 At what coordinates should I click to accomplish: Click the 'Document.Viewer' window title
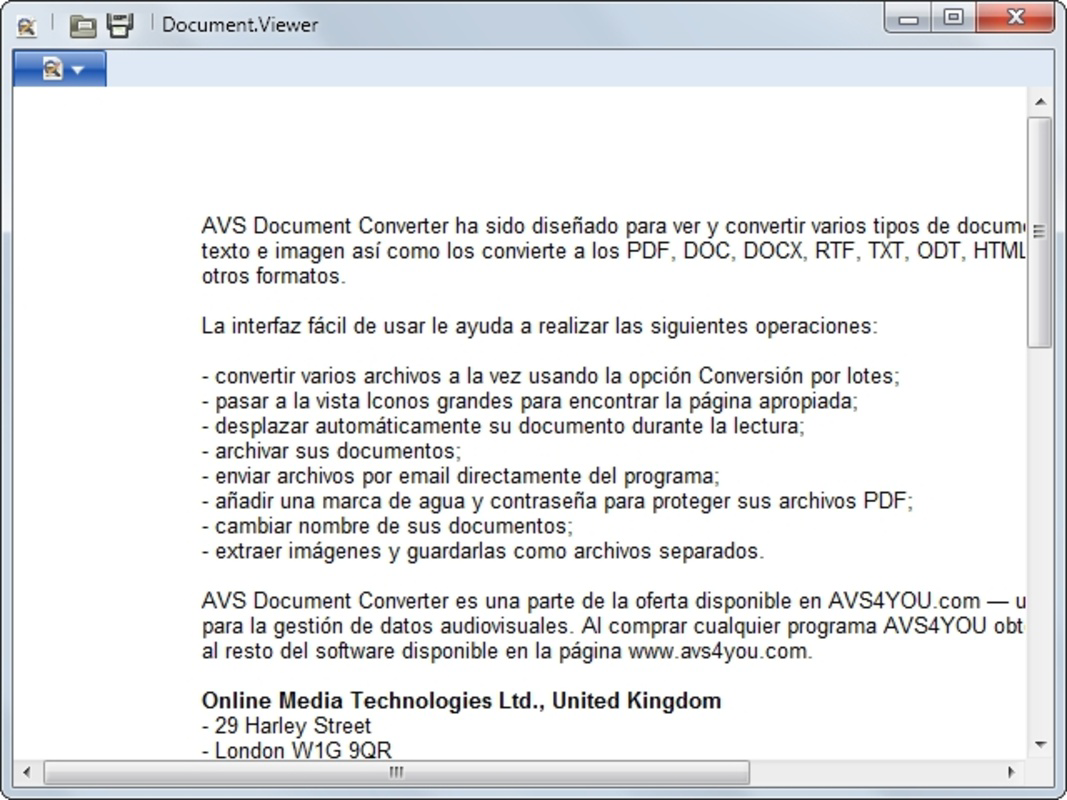[240, 25]
